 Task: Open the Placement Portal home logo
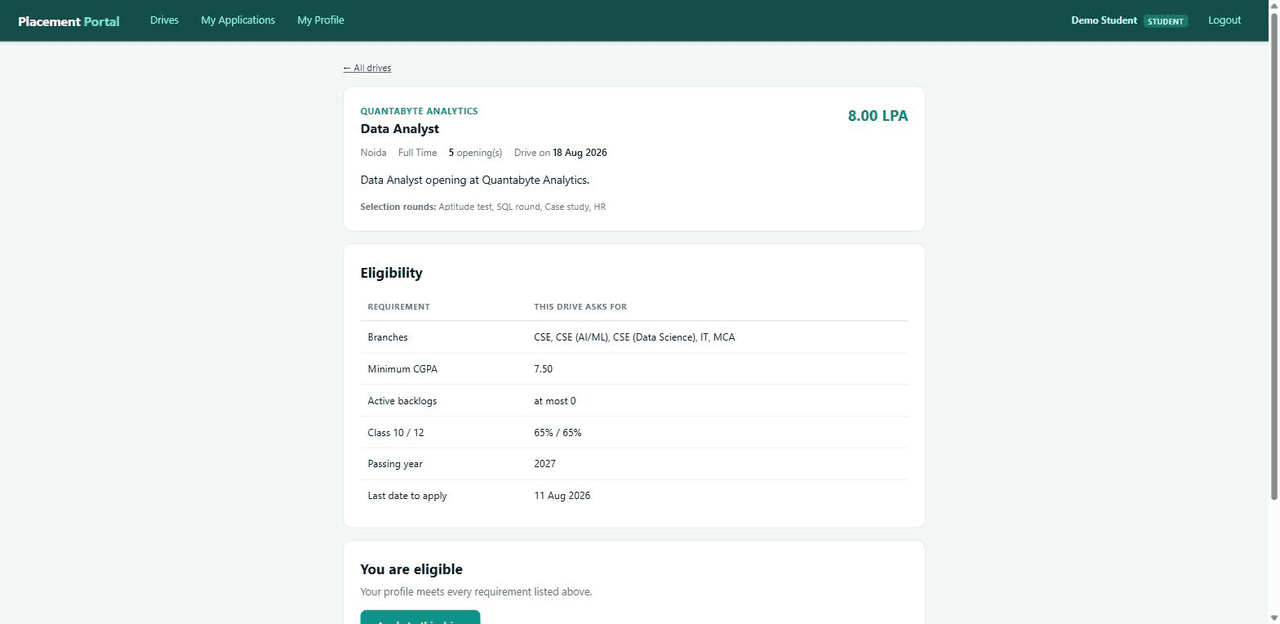click(x=68, y=21)
